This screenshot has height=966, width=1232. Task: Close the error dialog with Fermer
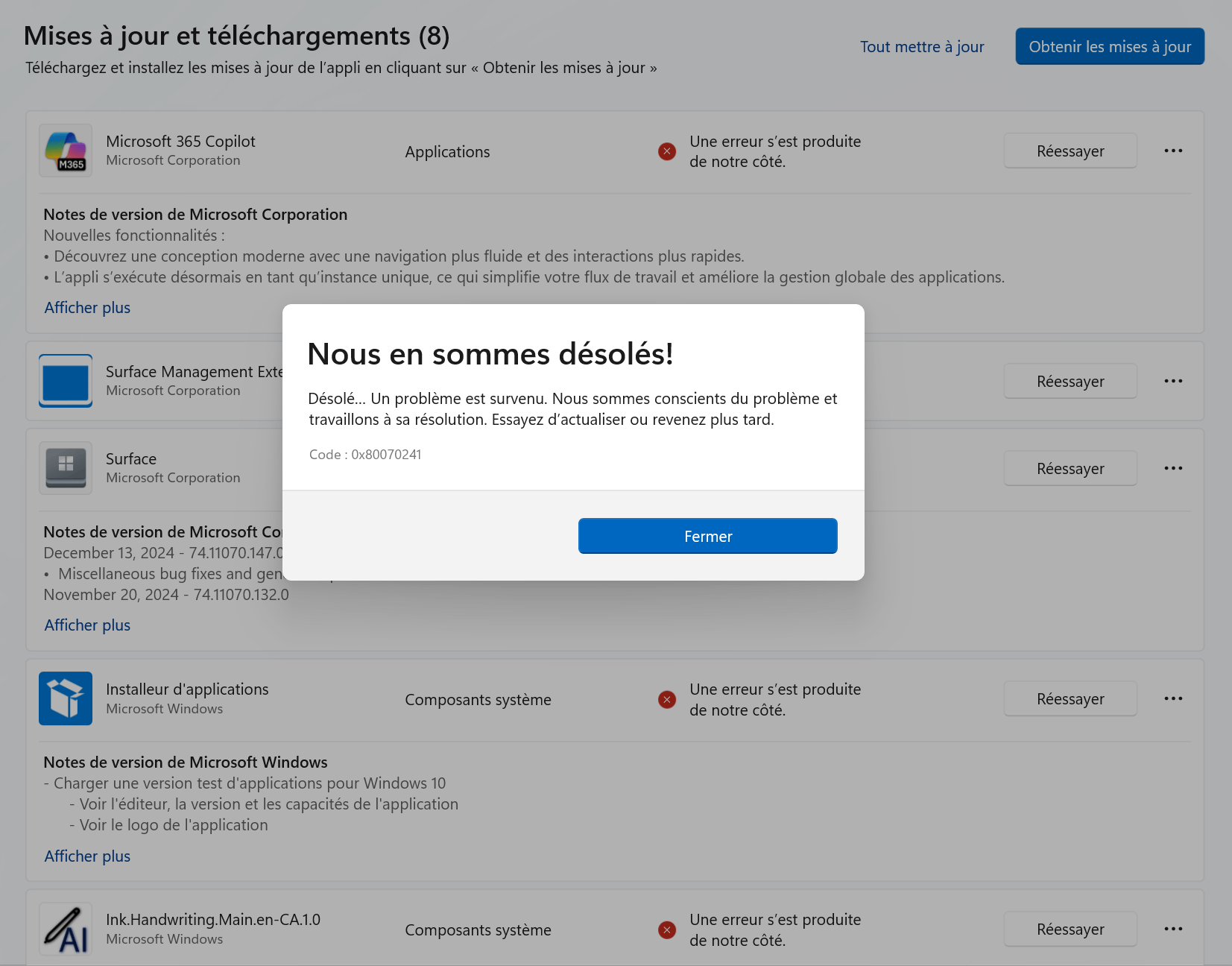coord(708,536)
